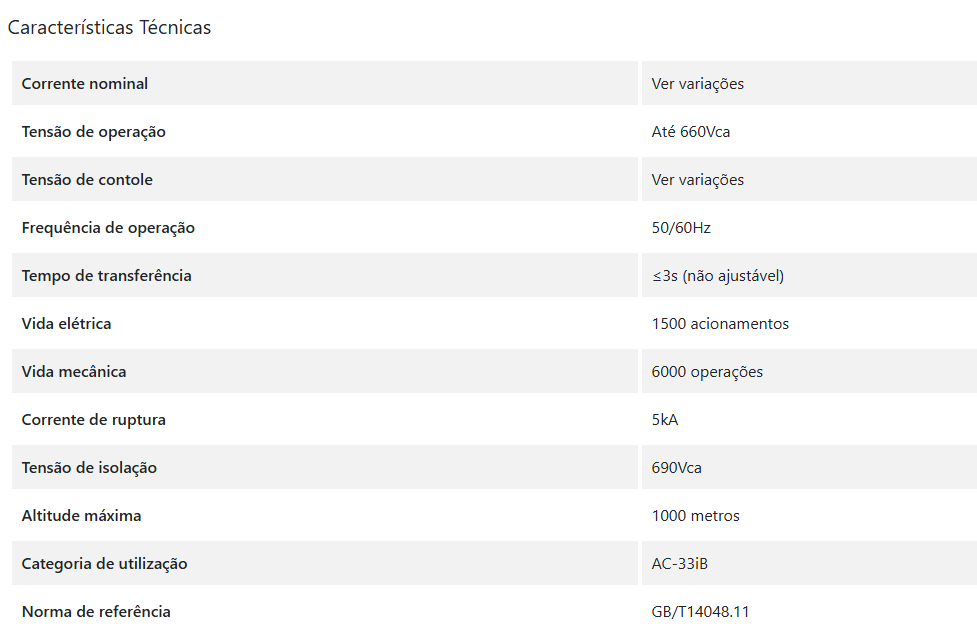Click the 'Tempo de transferência' label
Screen dimensions: 977x635
coord(106,276)
